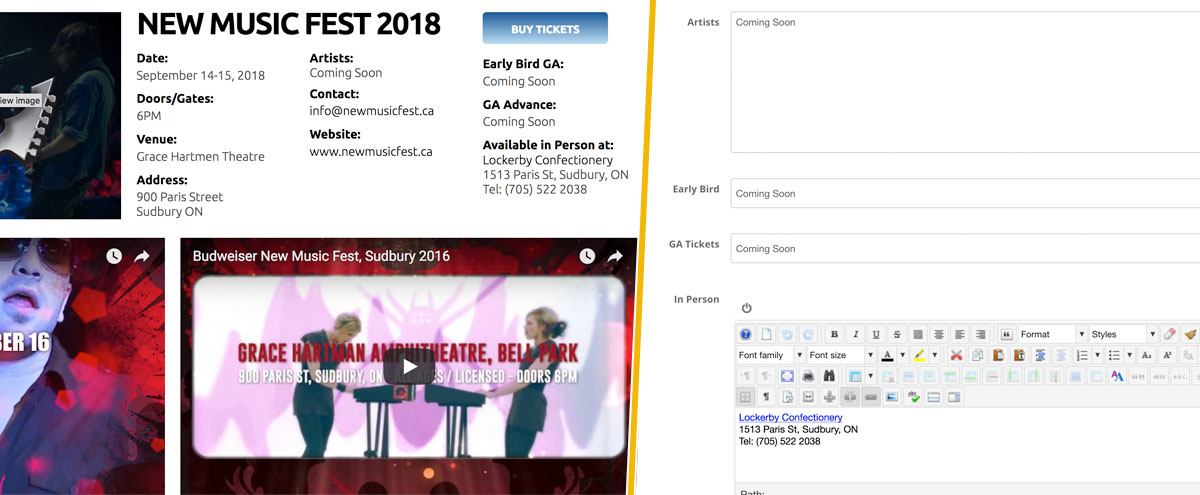
Task: Toggle italic formatting
Action: tap(856, 334)
